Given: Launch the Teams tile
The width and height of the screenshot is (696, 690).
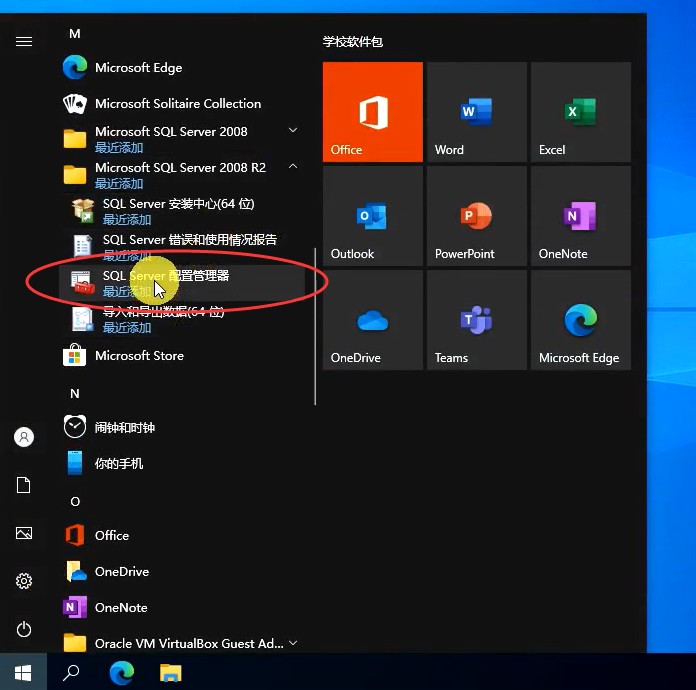Looking at the screenshot, I should click(477, 320).
